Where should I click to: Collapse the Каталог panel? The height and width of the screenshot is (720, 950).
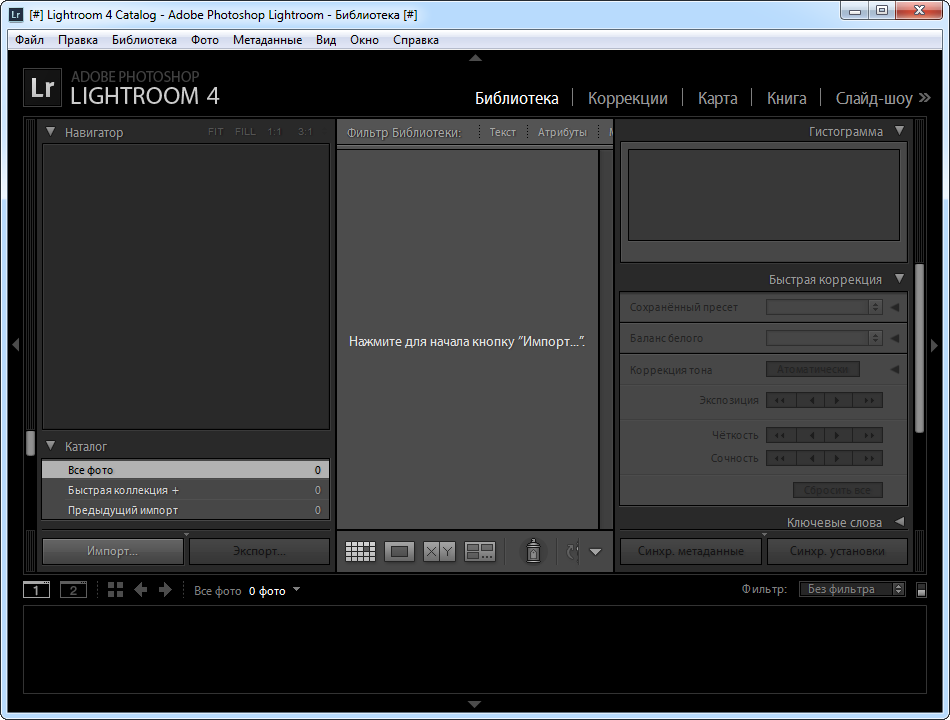(x=51, y=445)
